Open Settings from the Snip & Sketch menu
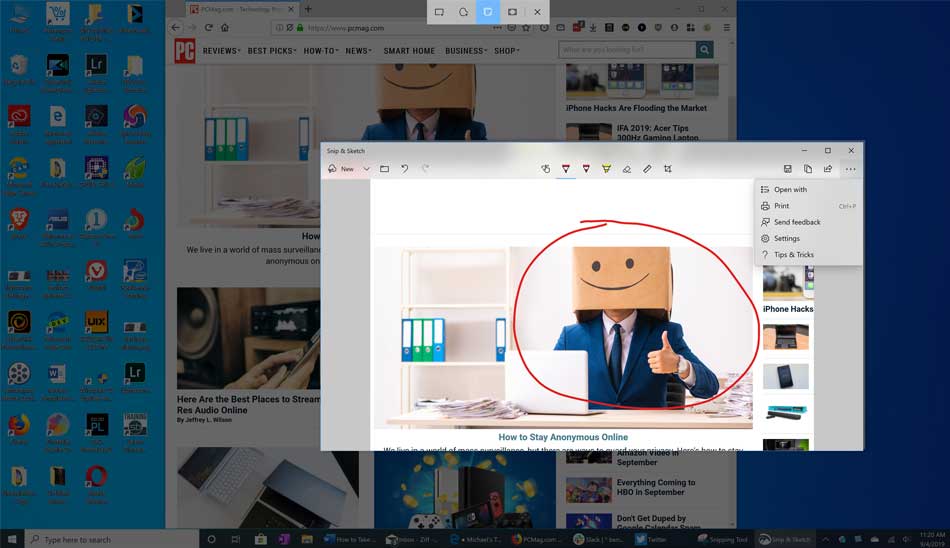The width and height of the screenshot is (950, 548). pos(808,239)
